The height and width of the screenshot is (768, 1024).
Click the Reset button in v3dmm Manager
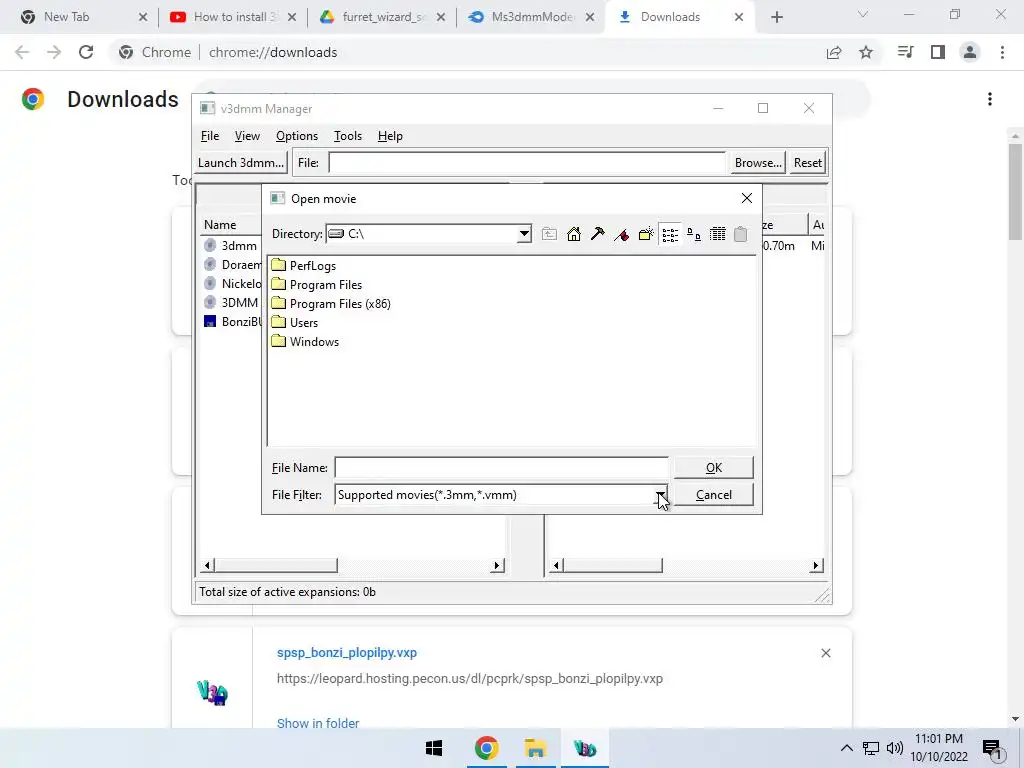click(x=808, y=163)
